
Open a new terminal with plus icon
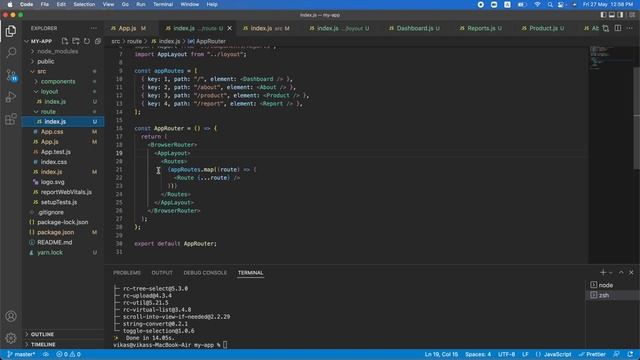pos(603,272)
